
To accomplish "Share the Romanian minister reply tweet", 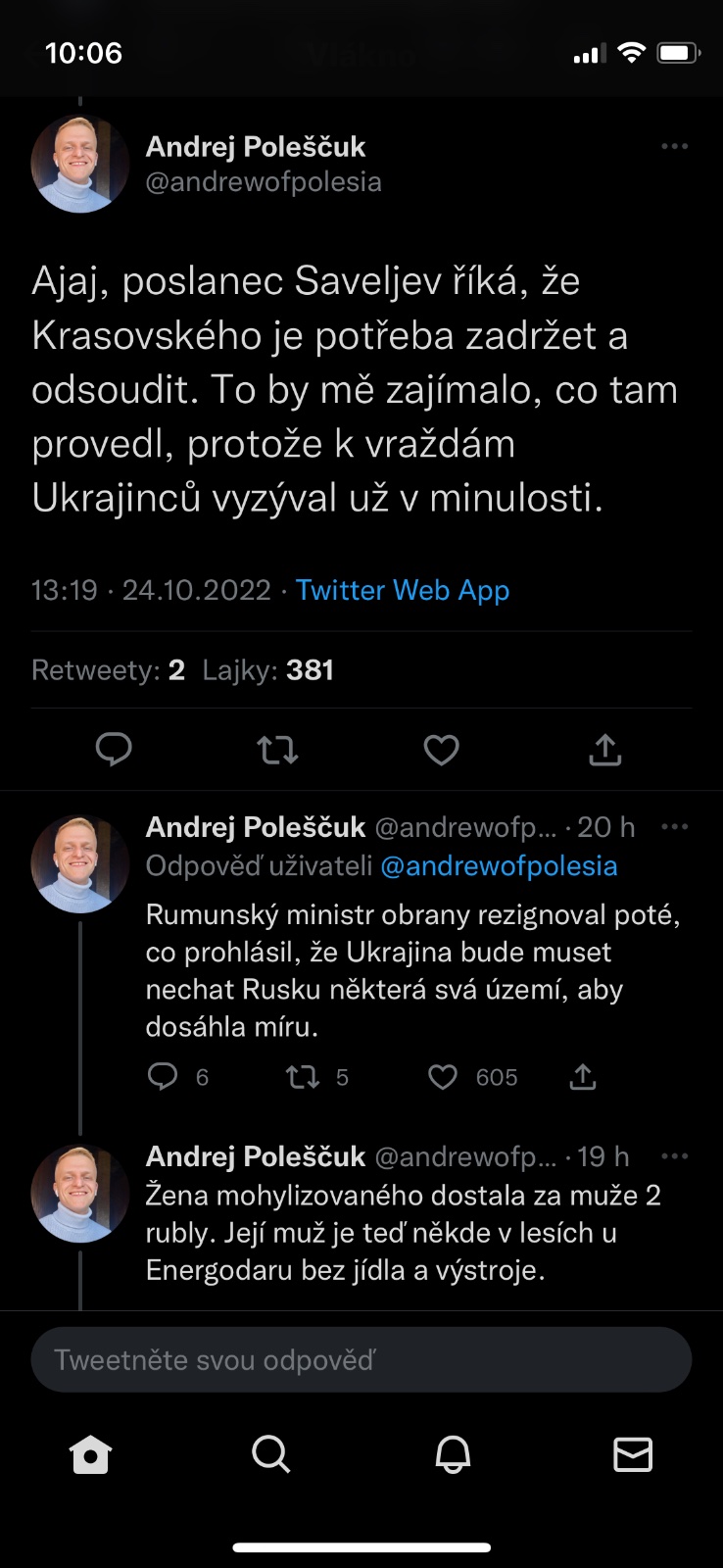I will [583, 1077].
